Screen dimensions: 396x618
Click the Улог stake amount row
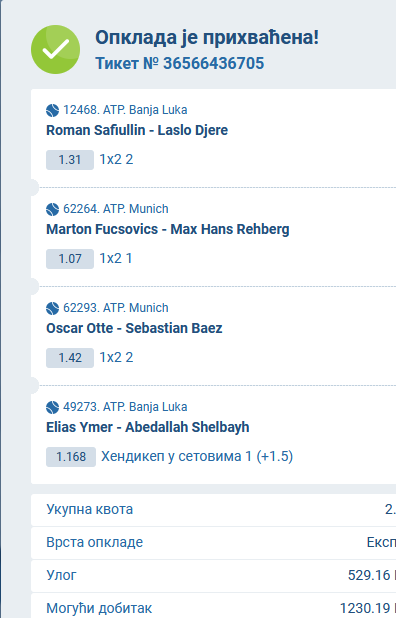point(214,576)
